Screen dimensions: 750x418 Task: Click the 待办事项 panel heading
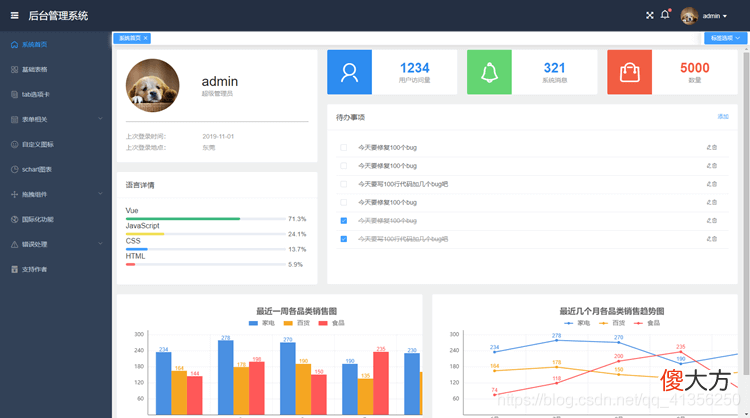pyautogui.click(x=350, y=117)
